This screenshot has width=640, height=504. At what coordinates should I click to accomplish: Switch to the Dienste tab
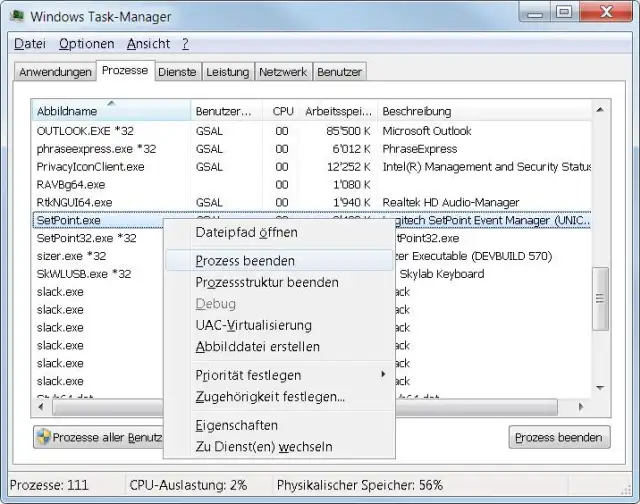[x=177, y=72]
